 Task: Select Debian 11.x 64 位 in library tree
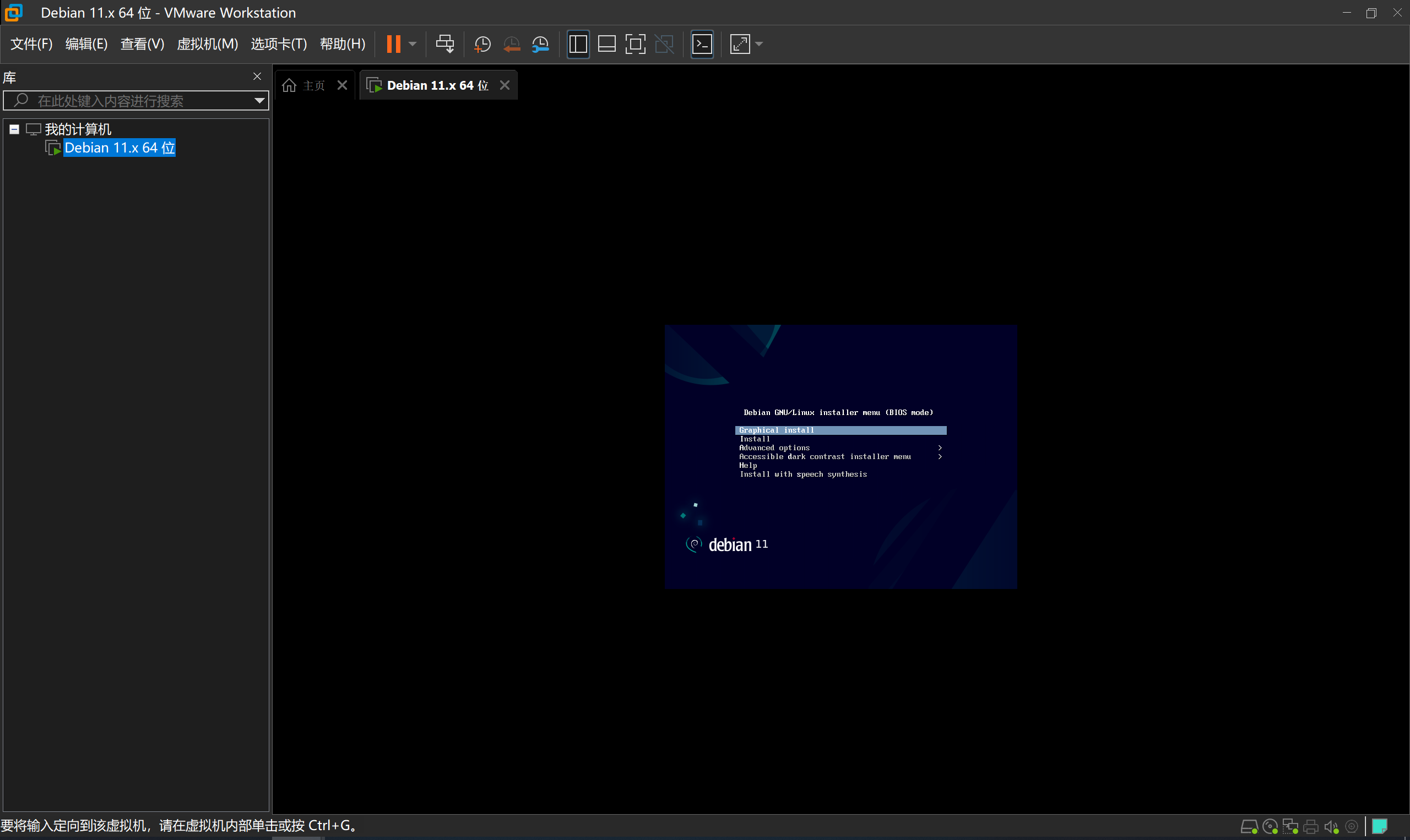pos(120,148)
